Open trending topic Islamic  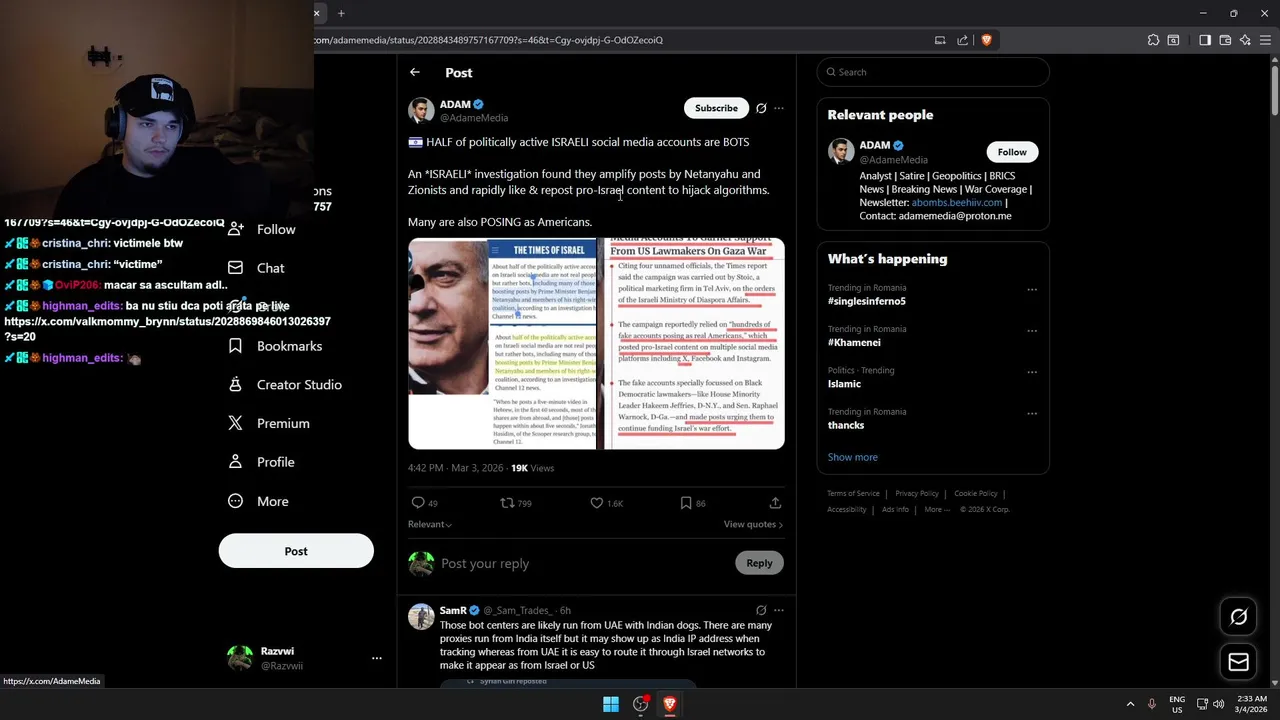[844, 384]
